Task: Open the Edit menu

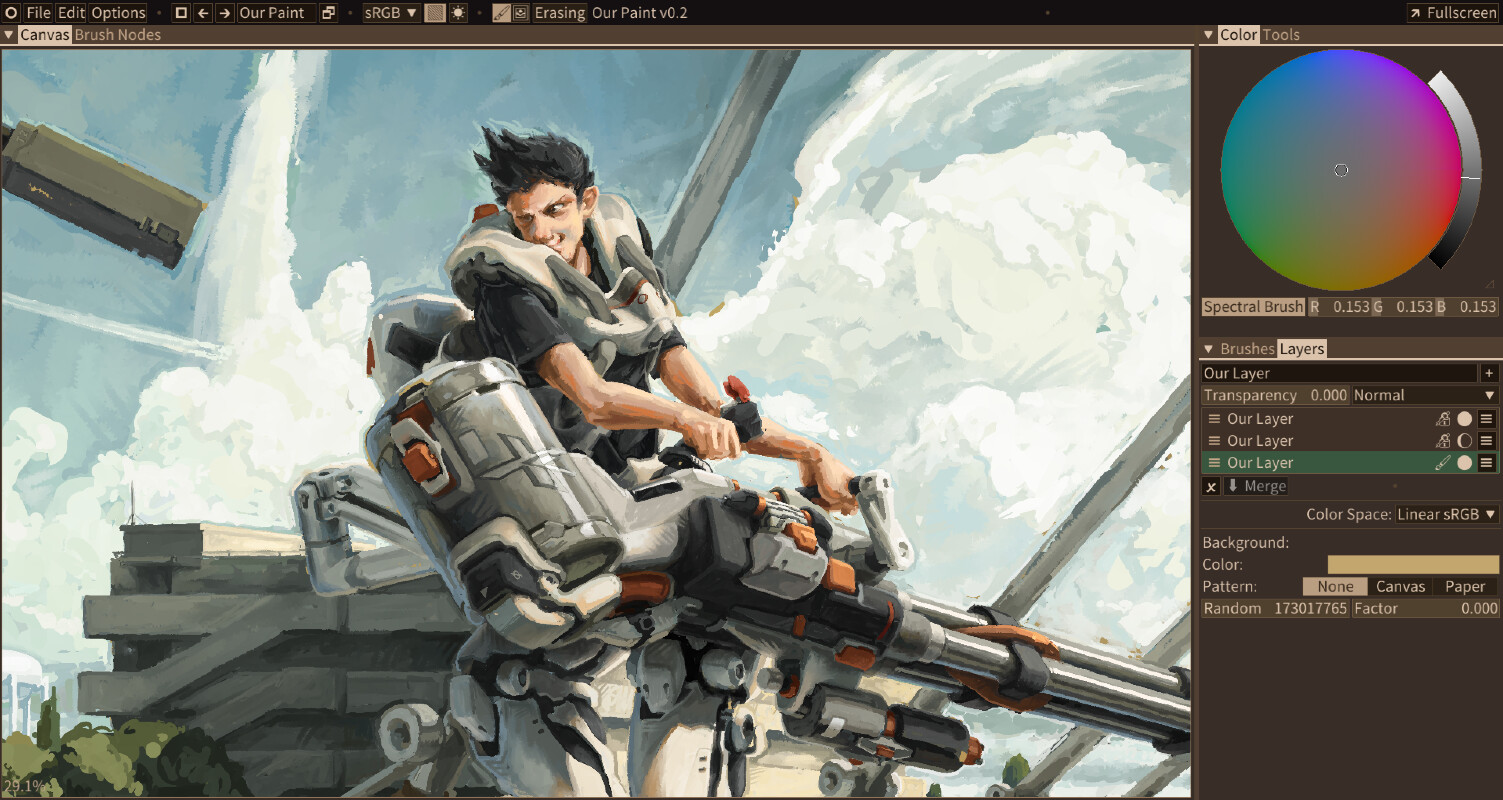Action: [x=71, y=13]
